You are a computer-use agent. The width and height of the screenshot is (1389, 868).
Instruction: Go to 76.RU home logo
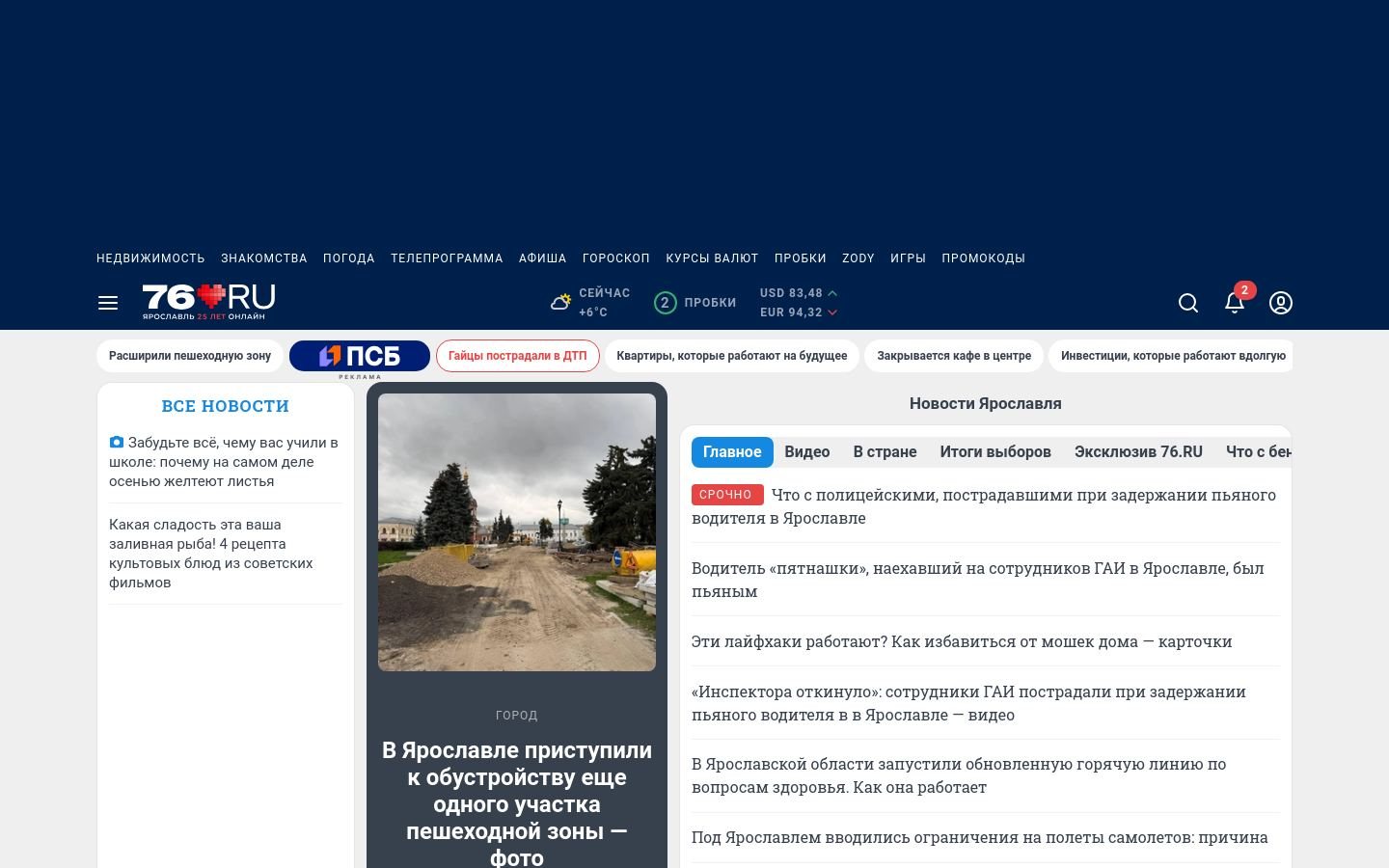pos(208,302)
